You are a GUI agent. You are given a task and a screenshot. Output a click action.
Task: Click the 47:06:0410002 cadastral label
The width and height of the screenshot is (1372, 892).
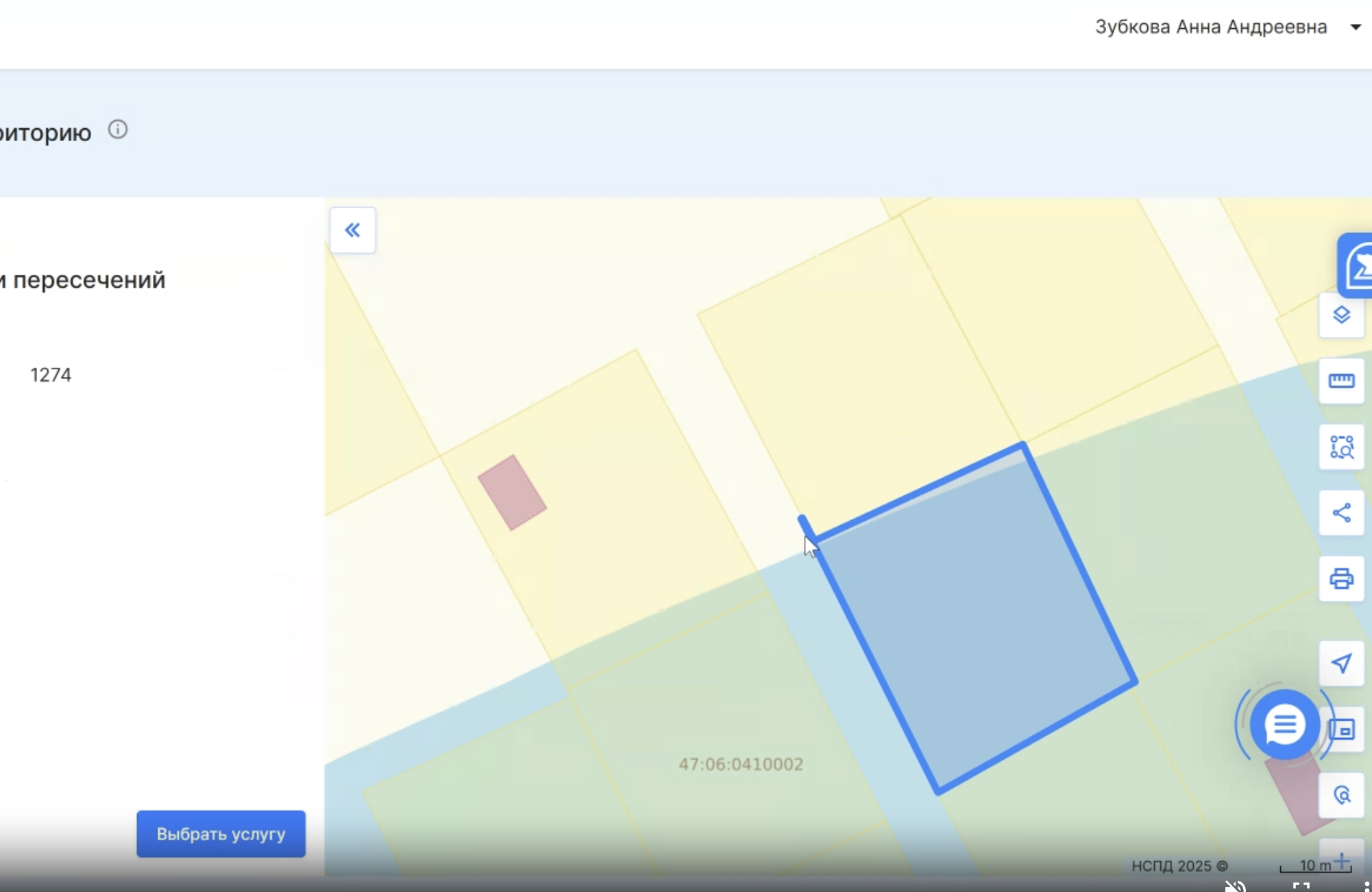[740, 765]
